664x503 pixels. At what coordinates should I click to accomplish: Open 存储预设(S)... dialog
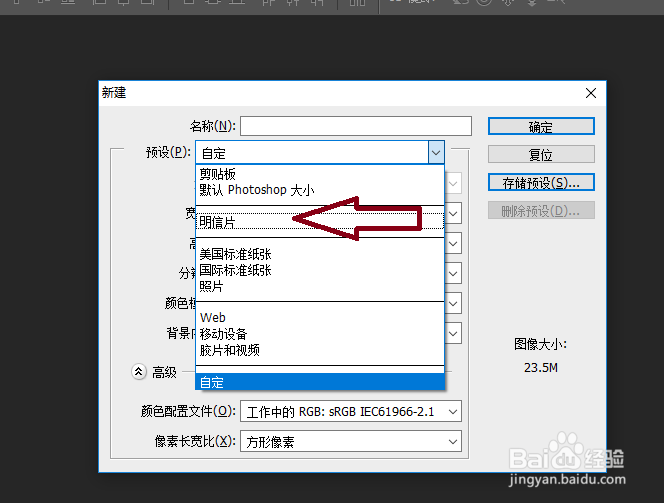pos(541,182)
